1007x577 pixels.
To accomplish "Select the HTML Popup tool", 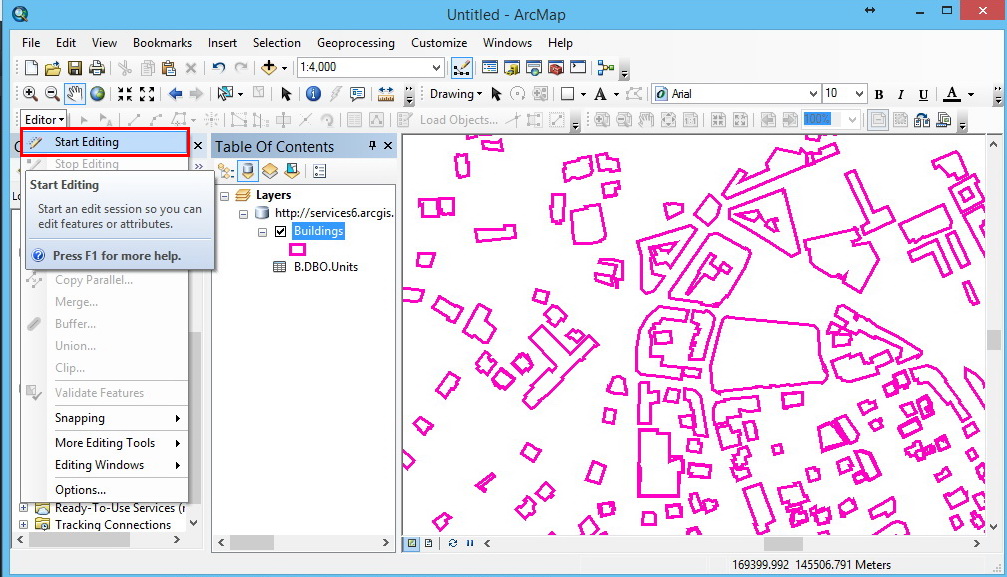I will tap(357, 94).
